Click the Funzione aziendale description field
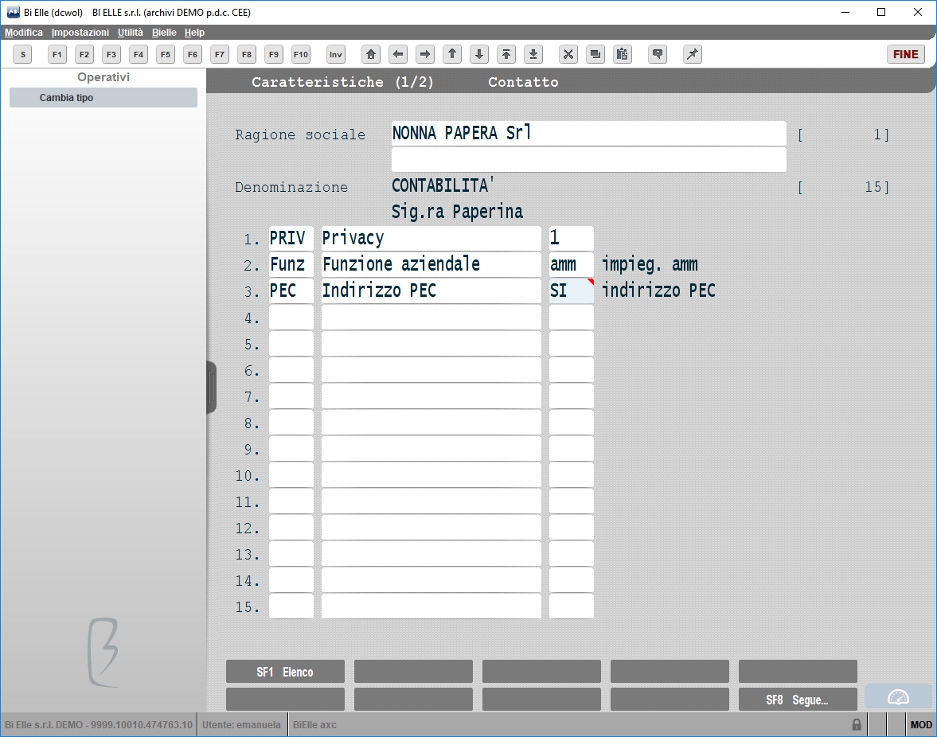Image resolution: width=937 pixels, height=737 pixels. 431,264
